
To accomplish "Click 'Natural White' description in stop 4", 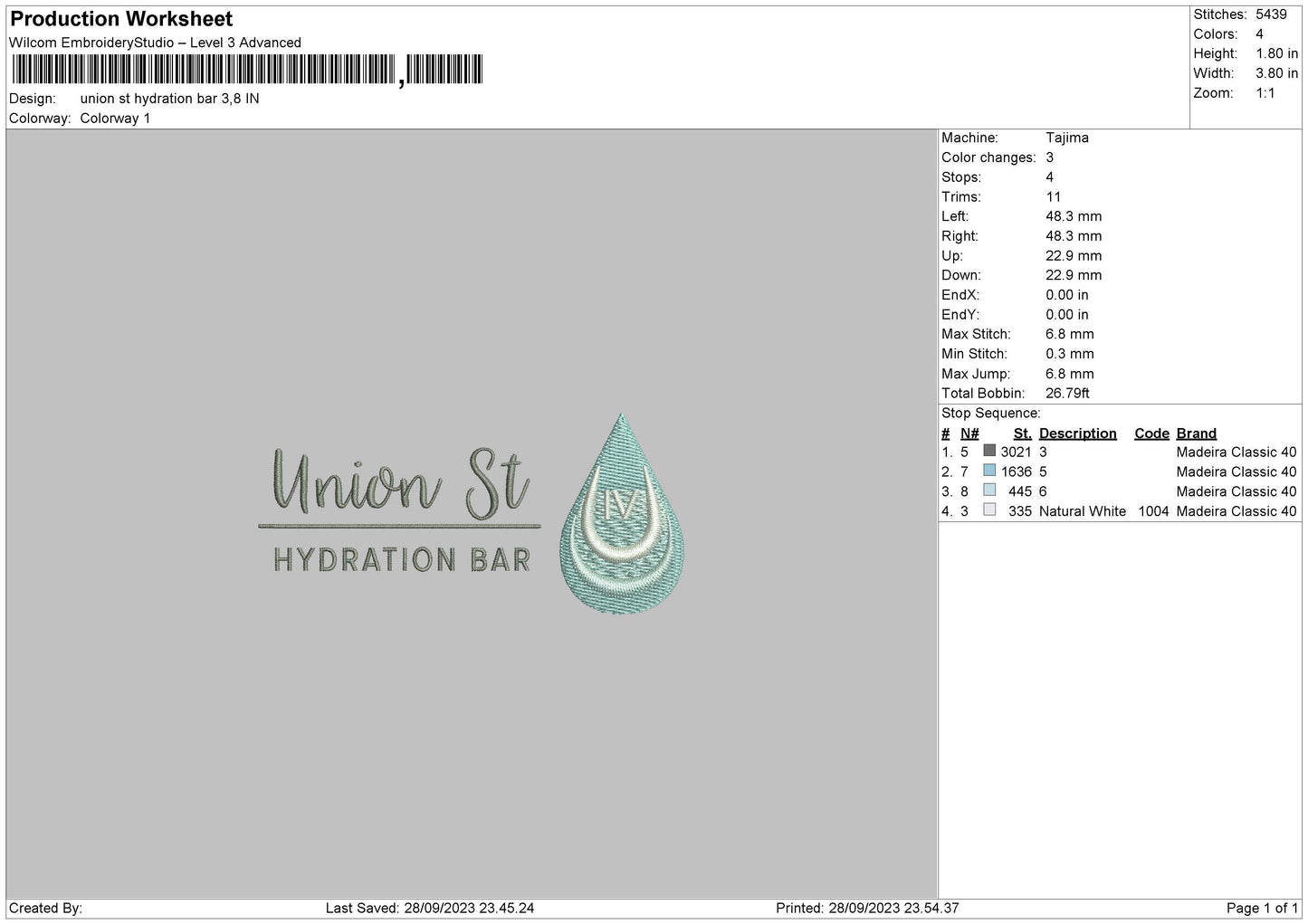I will 1083,511.
